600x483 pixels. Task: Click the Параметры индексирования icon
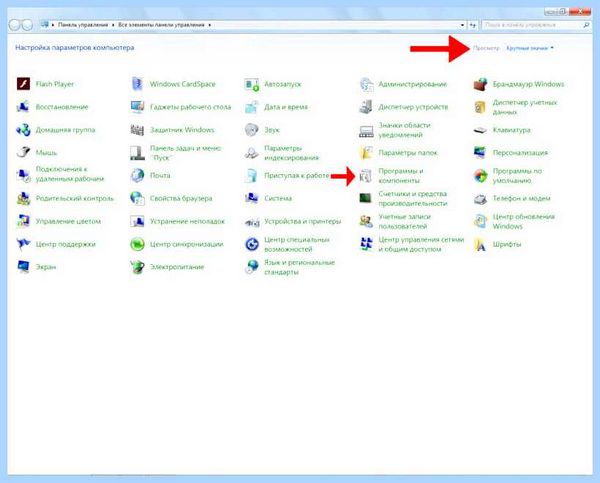click(x=252, y=152)
